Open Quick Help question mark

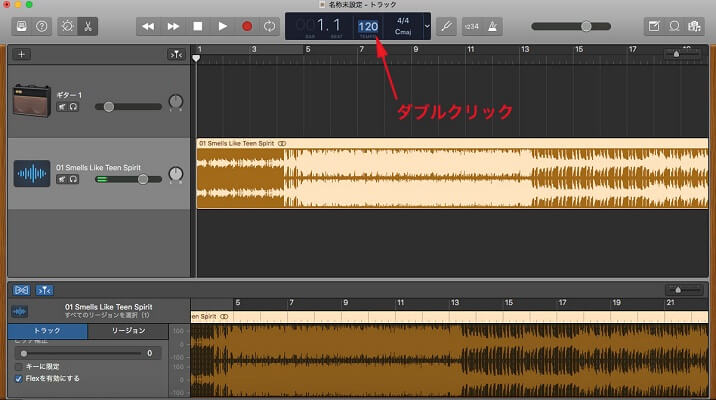(42, 26)
